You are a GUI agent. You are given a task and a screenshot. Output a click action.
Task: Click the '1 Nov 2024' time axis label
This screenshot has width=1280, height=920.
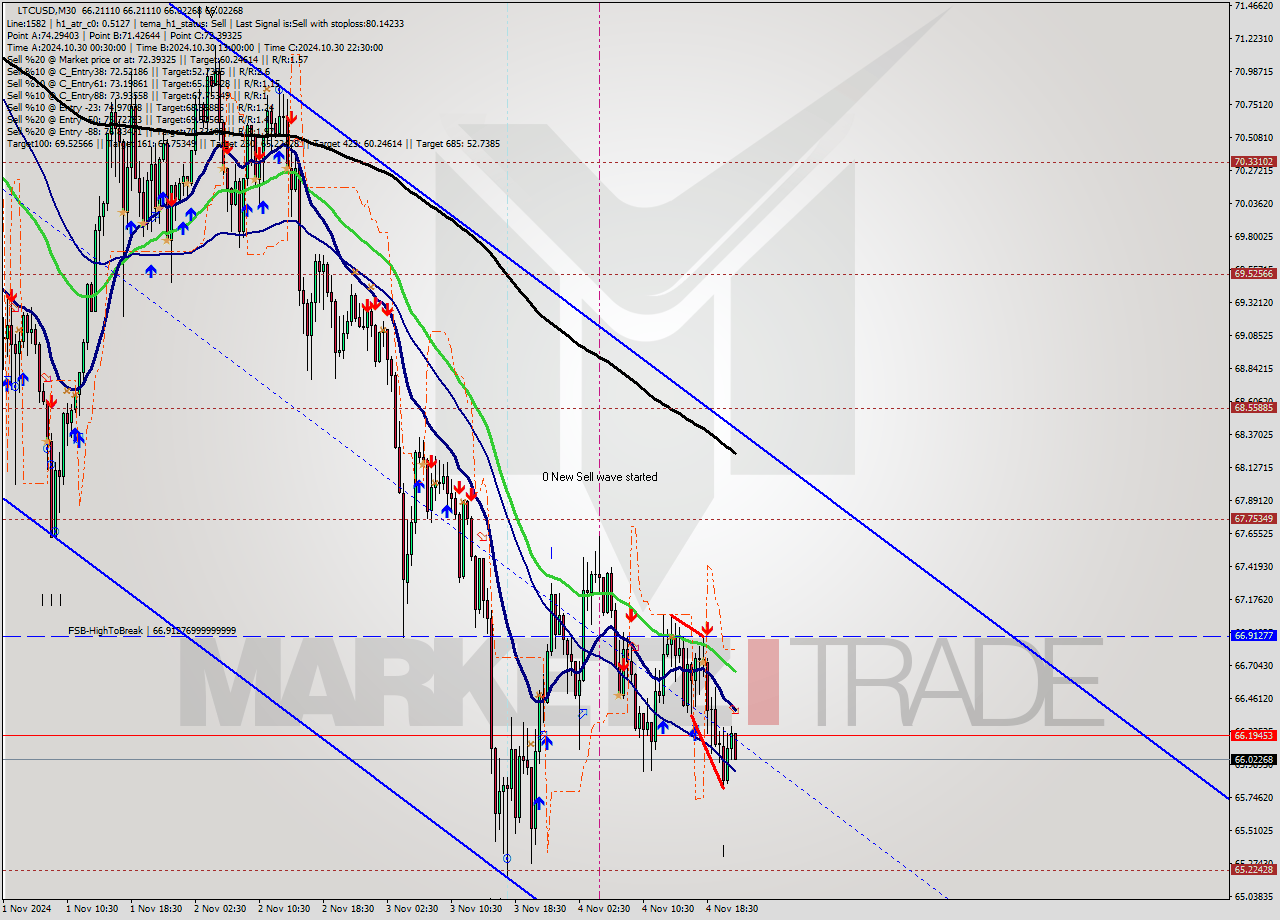pyautogui.click(x=26, y=909)
